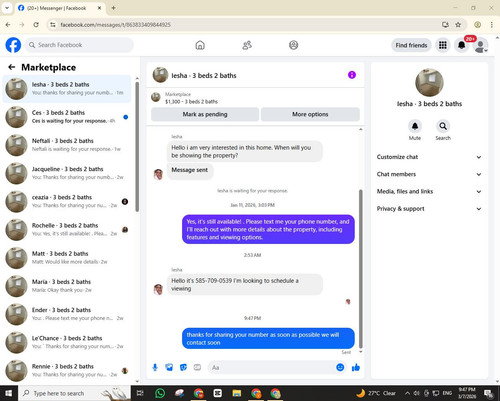Open a new browser tab
This screenshot has height=401, width=500.
pos(113,8)
